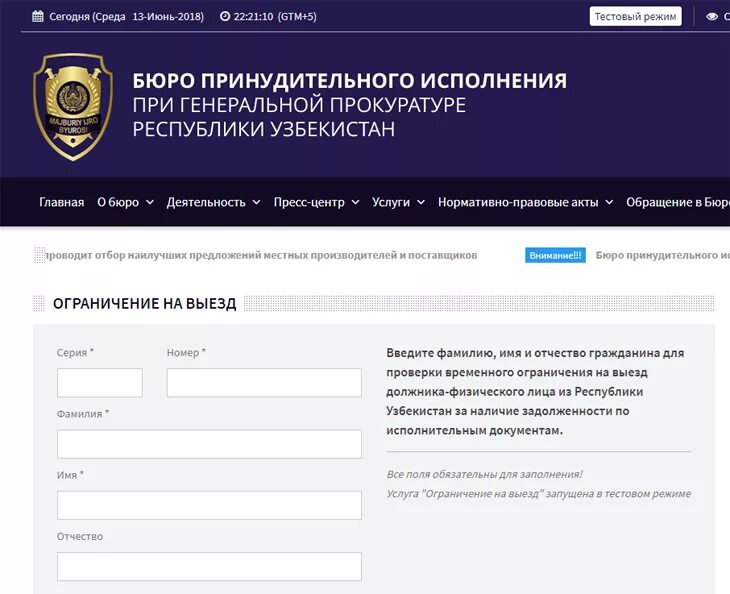Click the Имя field label
Image resolution: width=730 pixels, height=594 pixels.
70,475
